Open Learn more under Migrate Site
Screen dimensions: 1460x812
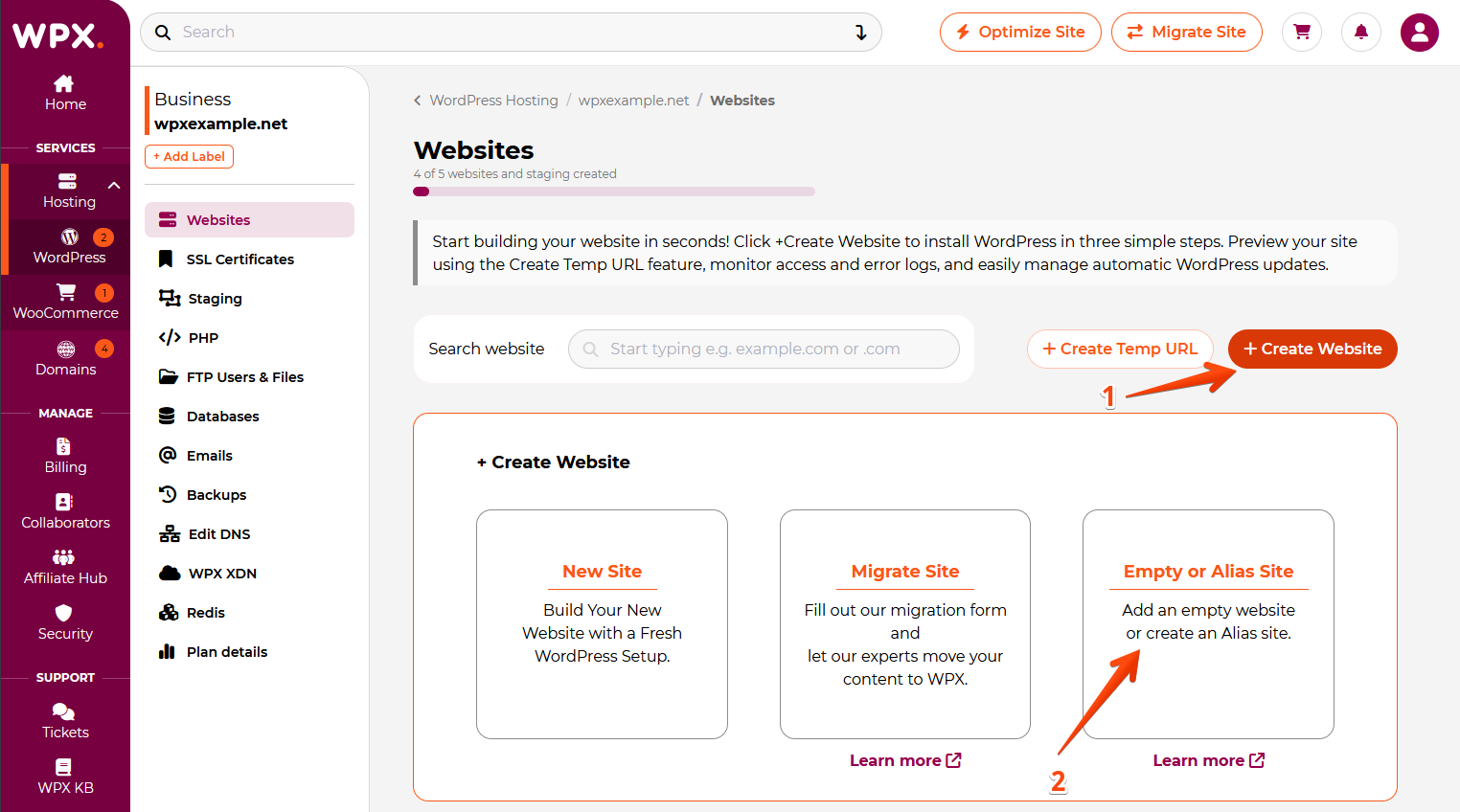tap(905, 760)
